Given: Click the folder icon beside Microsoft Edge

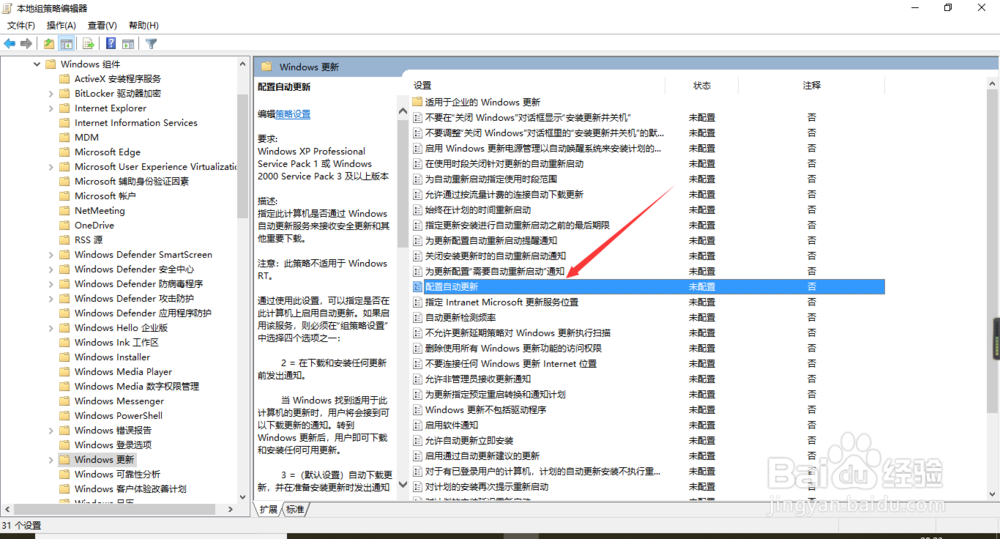Looking at the screenshot, I should (64, 152).
